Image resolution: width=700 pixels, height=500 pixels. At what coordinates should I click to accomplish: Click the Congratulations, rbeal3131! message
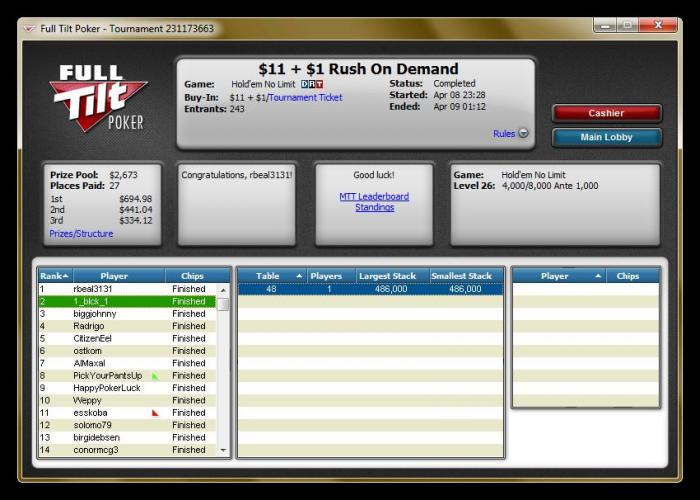click(x=237, y=175)
